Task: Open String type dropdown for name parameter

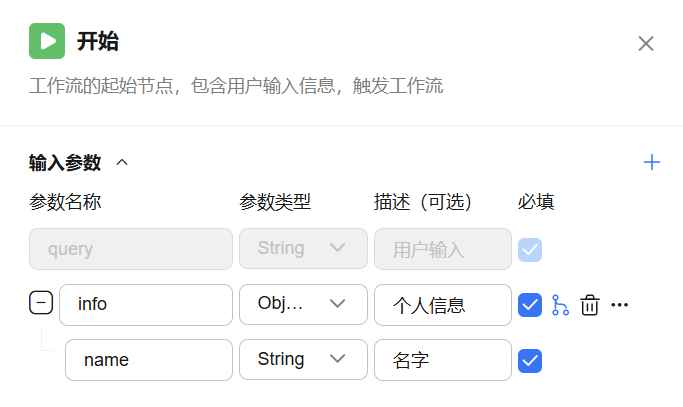Action: pyautogui.click(x=303, y=359)
